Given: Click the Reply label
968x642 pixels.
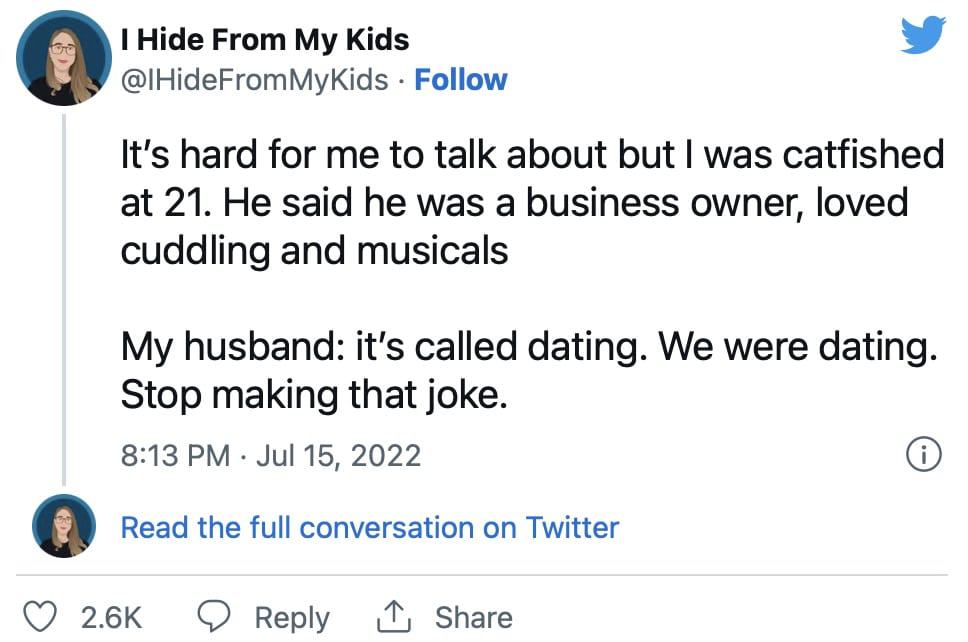Looking at the screenshot, I should [292, 618].
